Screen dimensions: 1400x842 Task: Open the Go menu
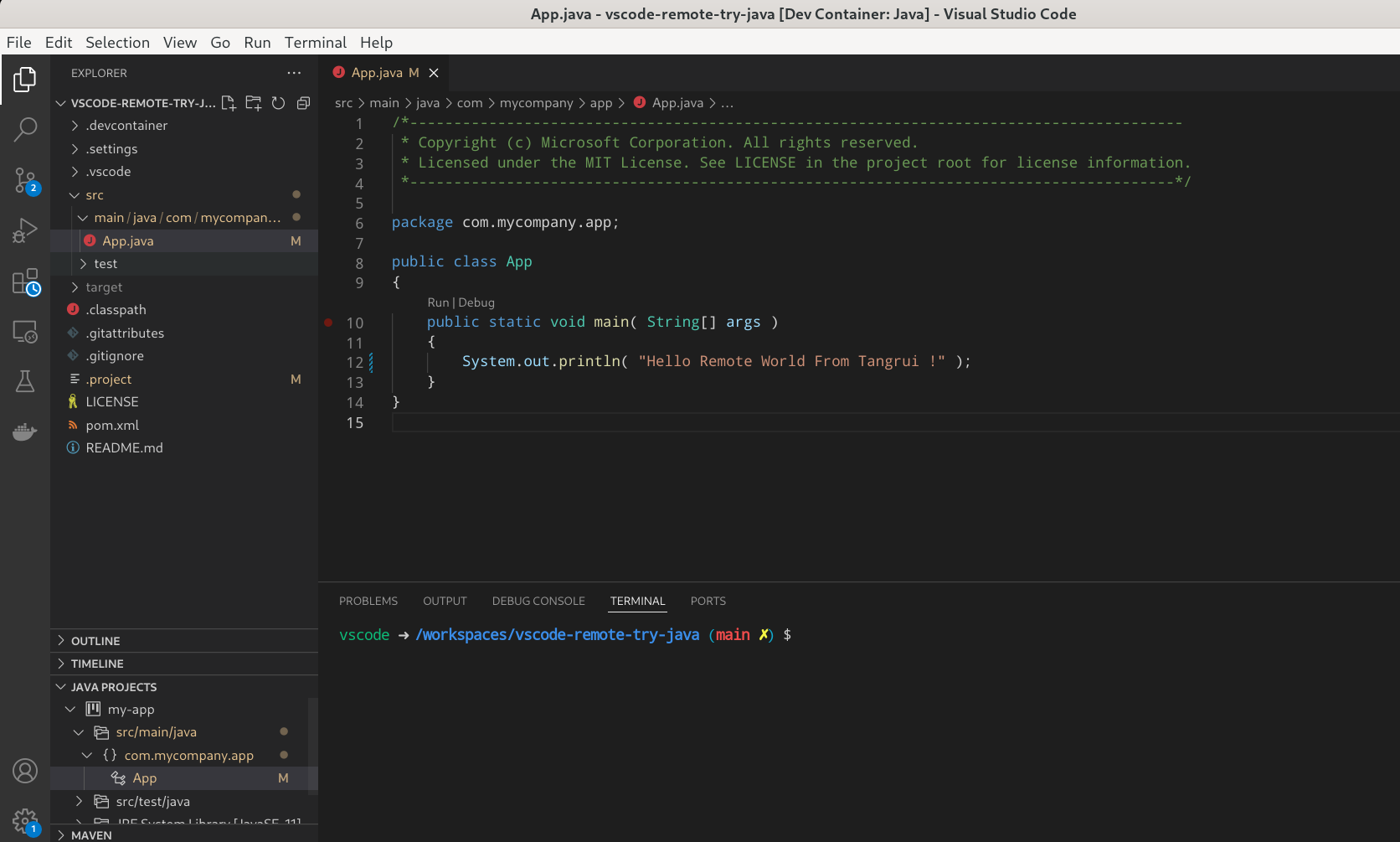tap(220, 43)
